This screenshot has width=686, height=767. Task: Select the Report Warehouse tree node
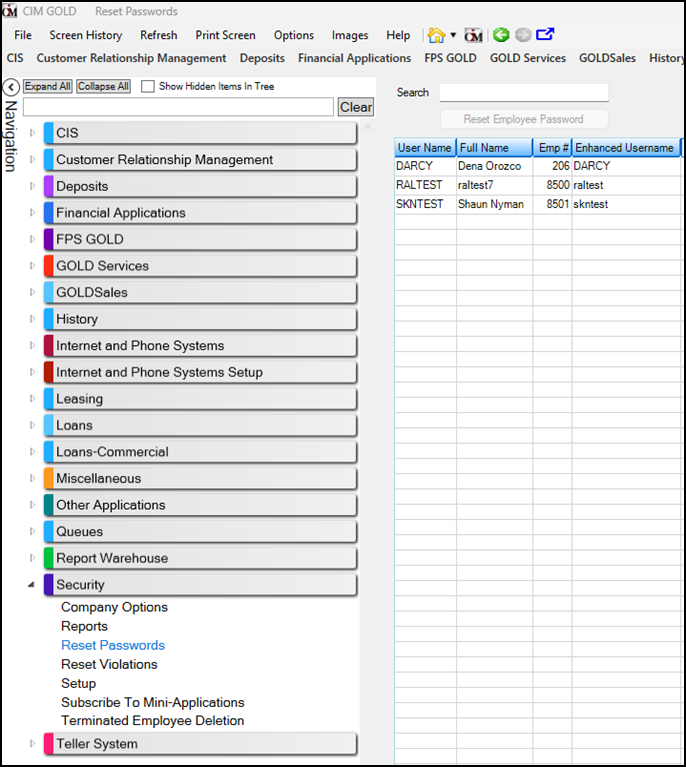(x=200, y=558)
